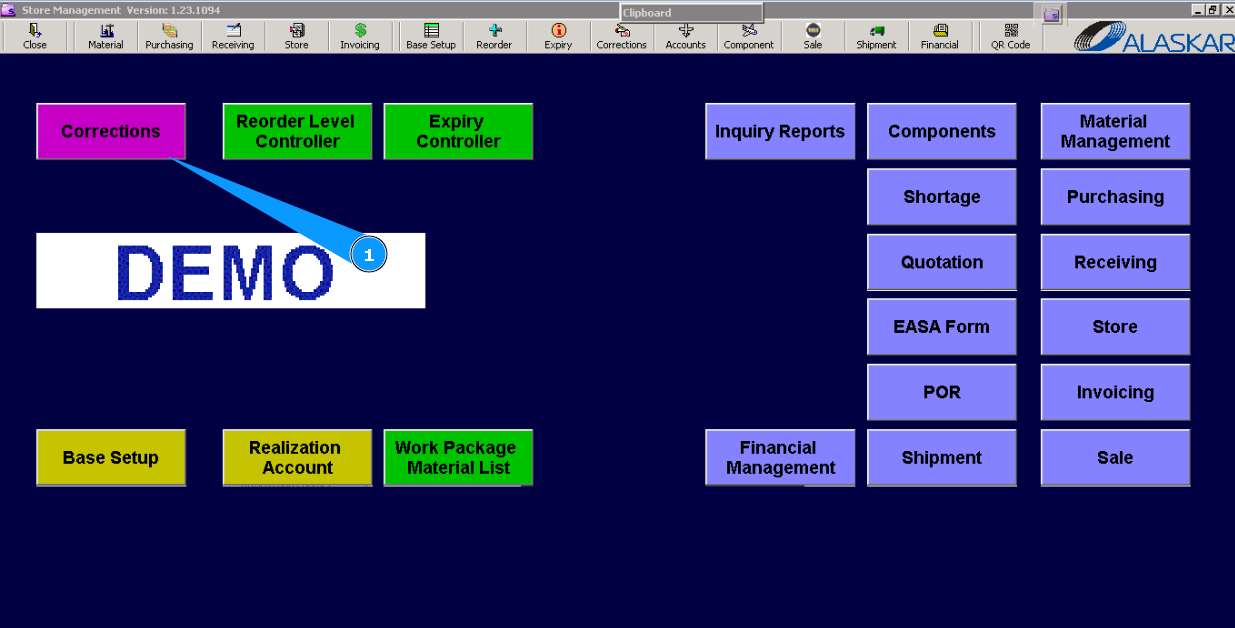Click the Base Setup toolbar icon
1235x628 pixels.
coord(431,37)
